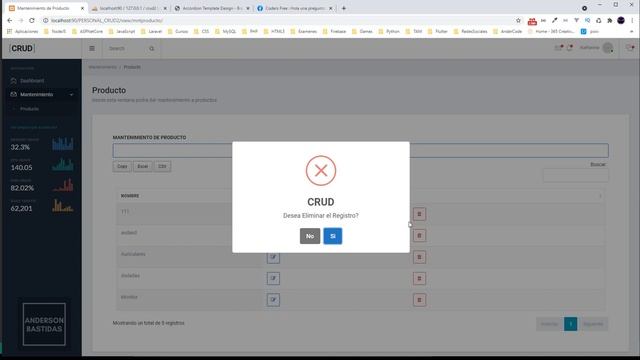Open the chat icon at header far right
The width and height of the screenshot is (640, 360).
[x=630, y=48]
